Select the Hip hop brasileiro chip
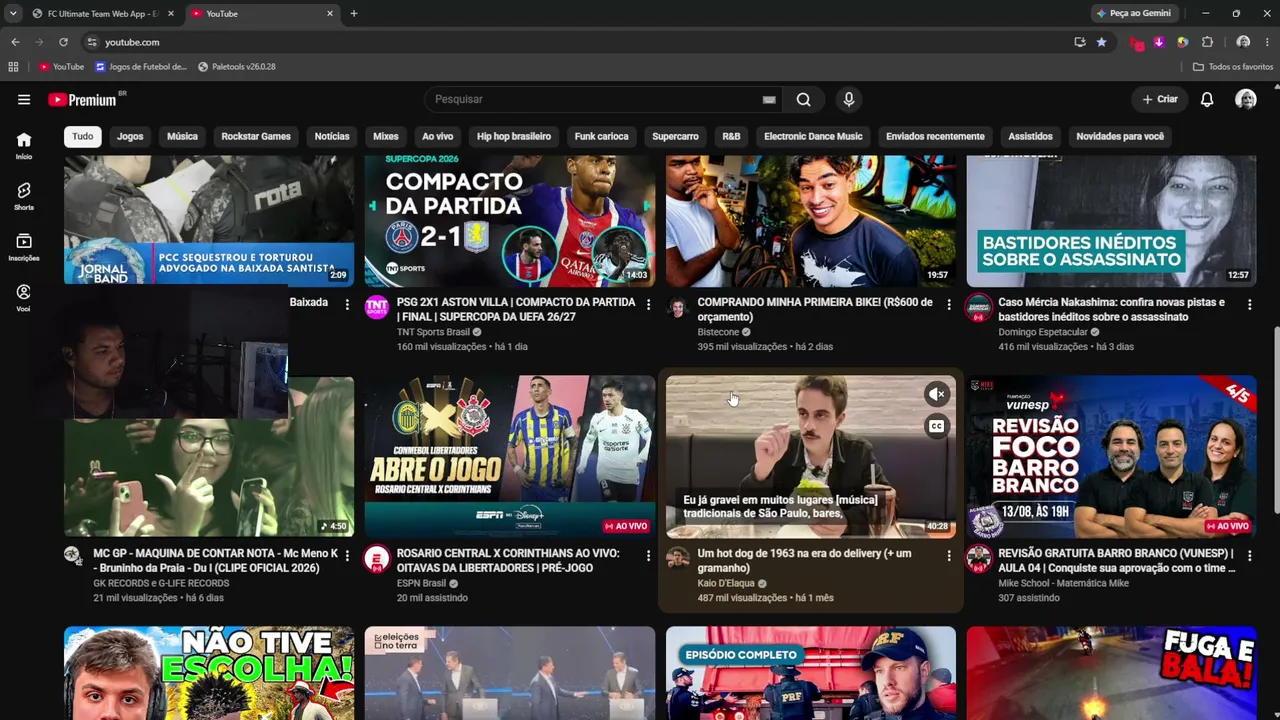Viewport: 1280px width, 720px height. (x=514, y=136)
